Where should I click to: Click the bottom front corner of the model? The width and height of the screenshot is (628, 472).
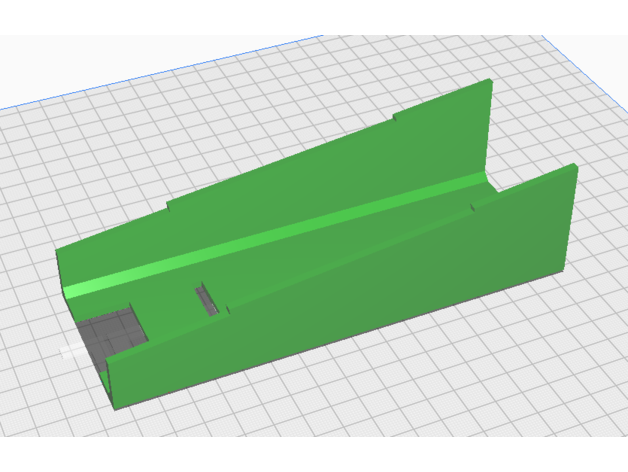click(x=116, y=403)
